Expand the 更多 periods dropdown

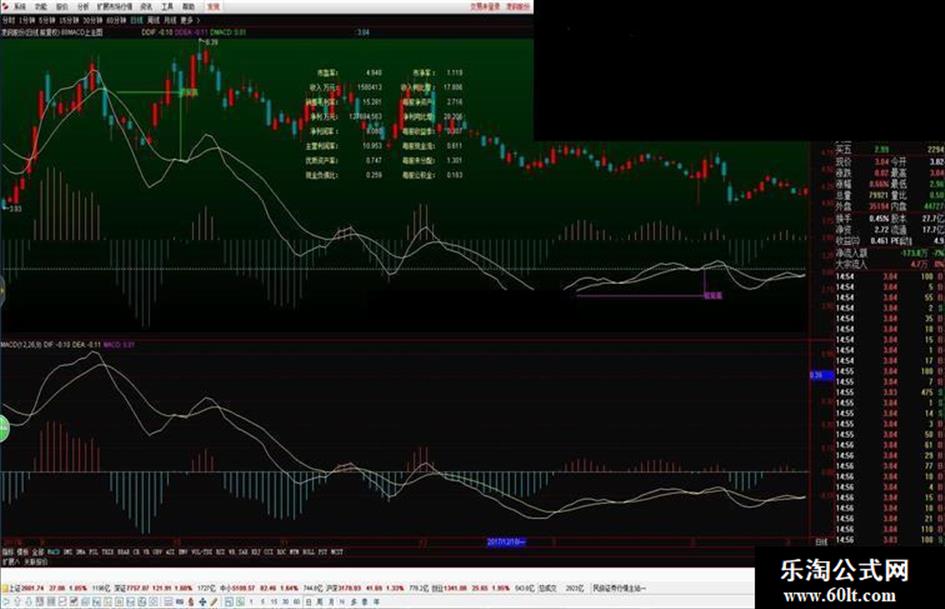point(190,21)
